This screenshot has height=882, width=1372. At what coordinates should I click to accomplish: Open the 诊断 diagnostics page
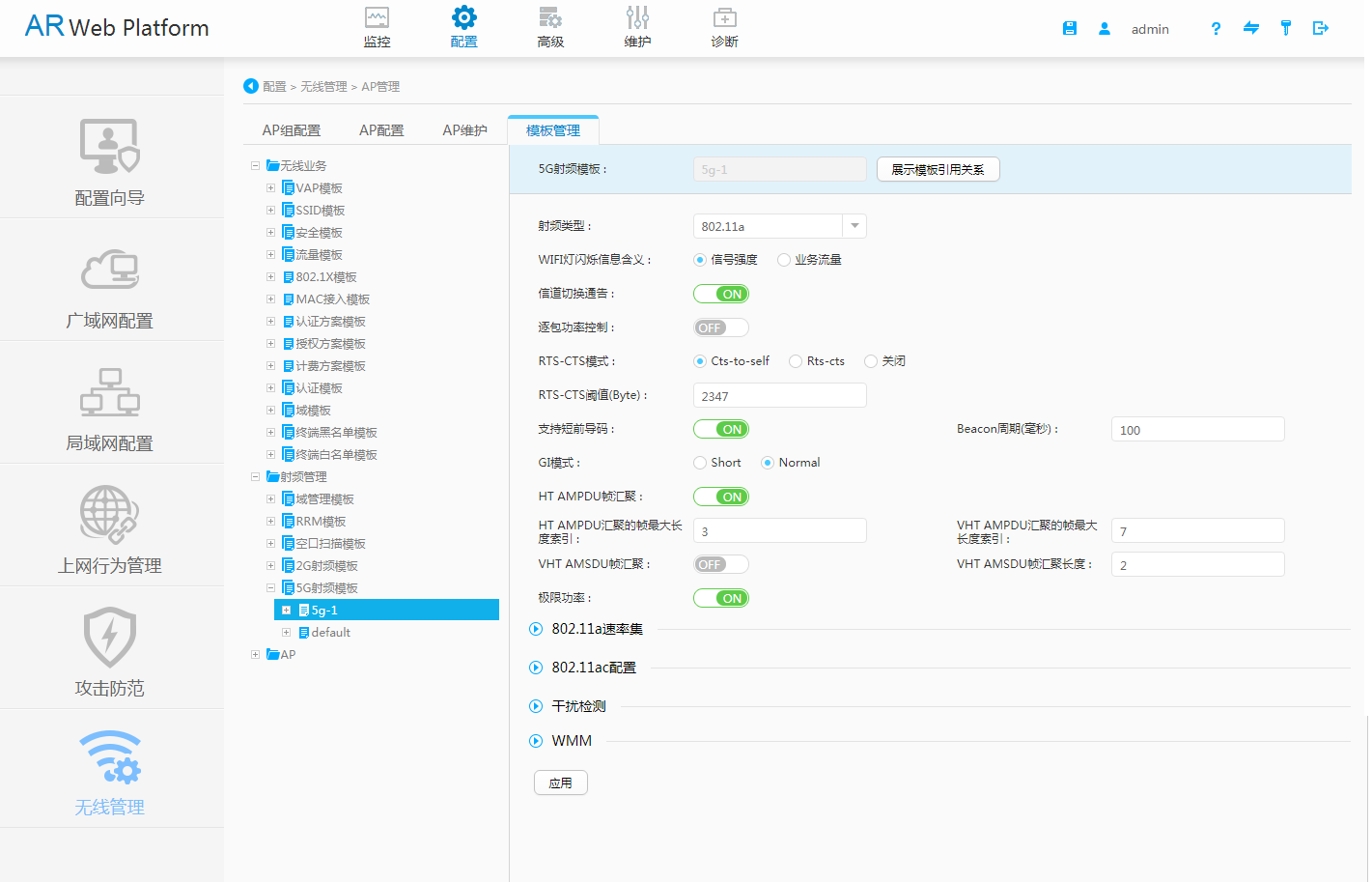tap(724, 26)
